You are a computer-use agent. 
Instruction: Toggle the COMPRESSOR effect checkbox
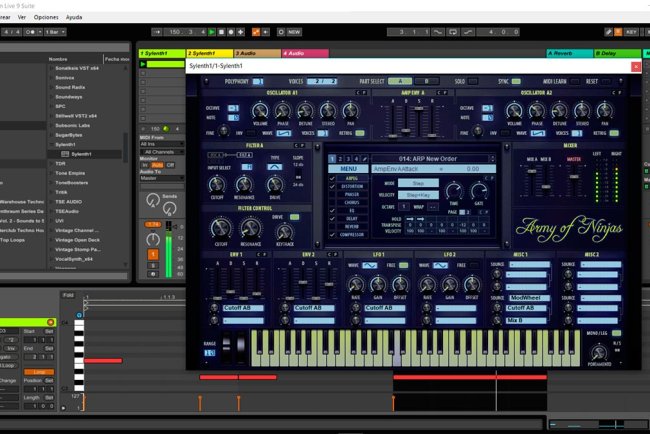pos(332,235)
